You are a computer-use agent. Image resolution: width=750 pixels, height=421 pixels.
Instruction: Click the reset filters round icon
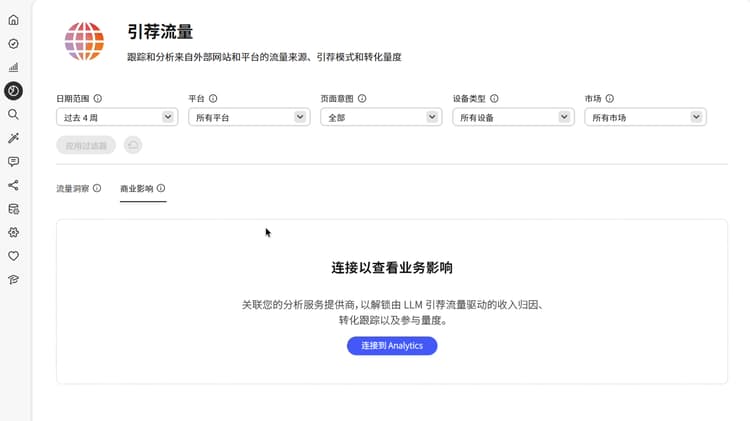pyautogui.click(x=133, y=145)
